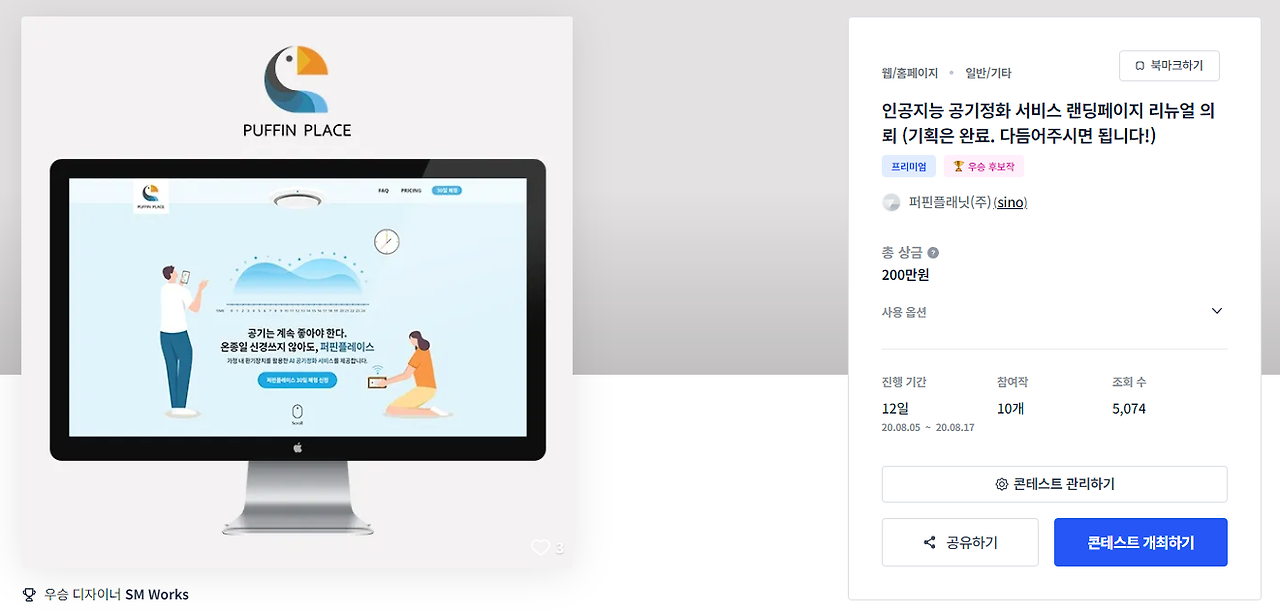Click the 북마크하기 button
Screen dimensions: 1280x613
pyautogui.click(x=1169, y=66)
